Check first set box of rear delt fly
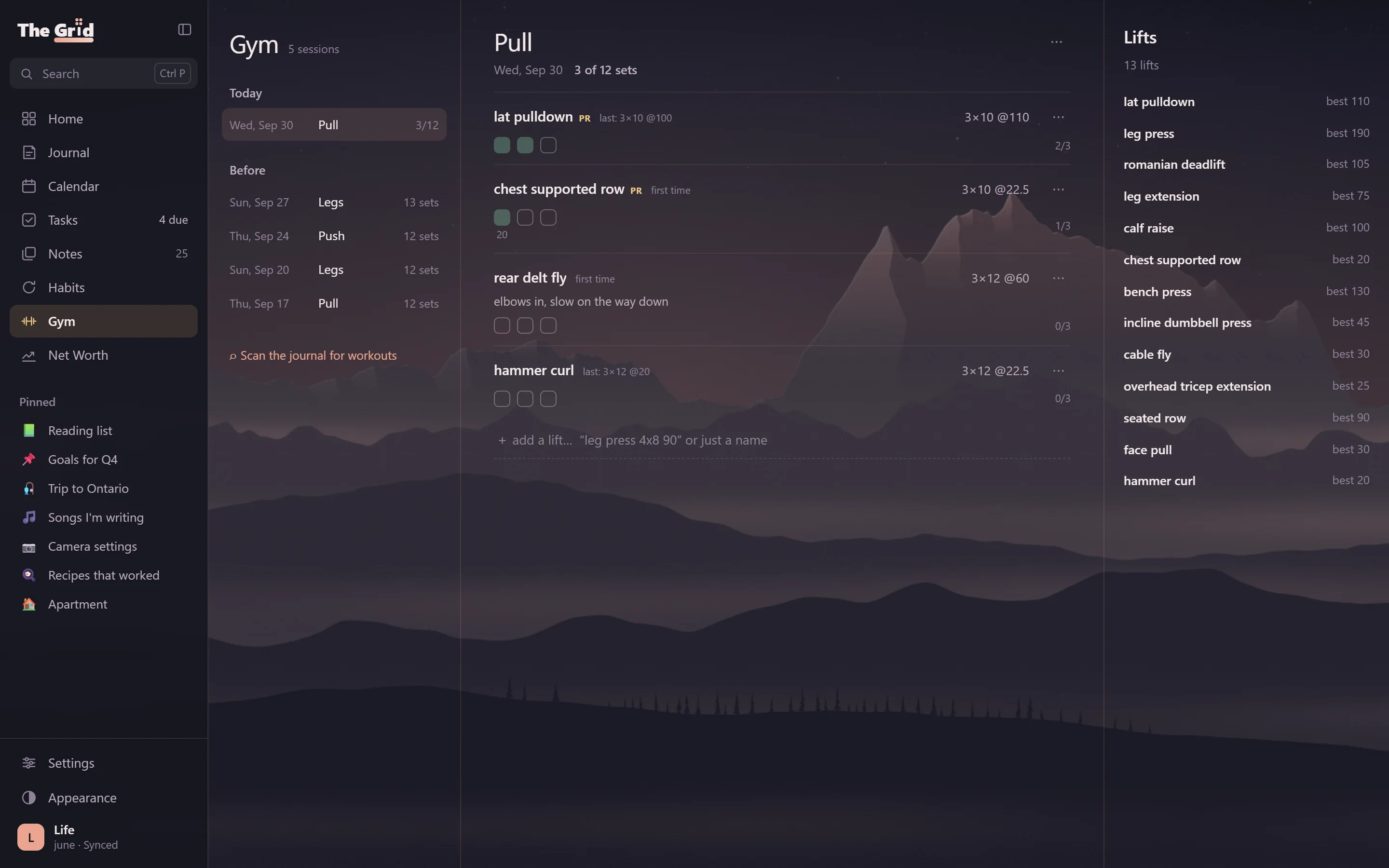The width and height of the screenshot is (1389, 868). click(x=502, y=325)
